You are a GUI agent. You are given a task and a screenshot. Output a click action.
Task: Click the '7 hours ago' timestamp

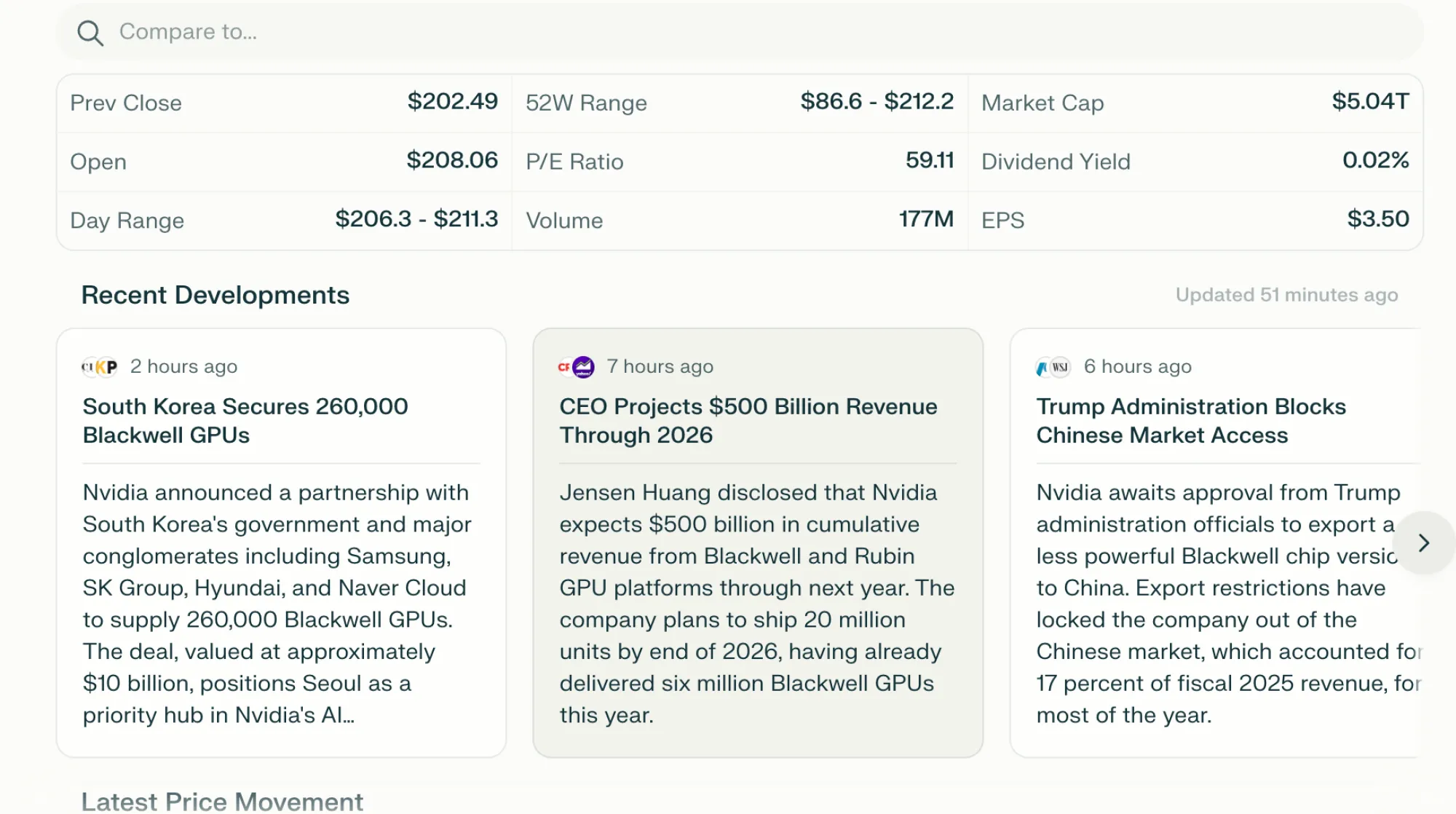(660, 366)
